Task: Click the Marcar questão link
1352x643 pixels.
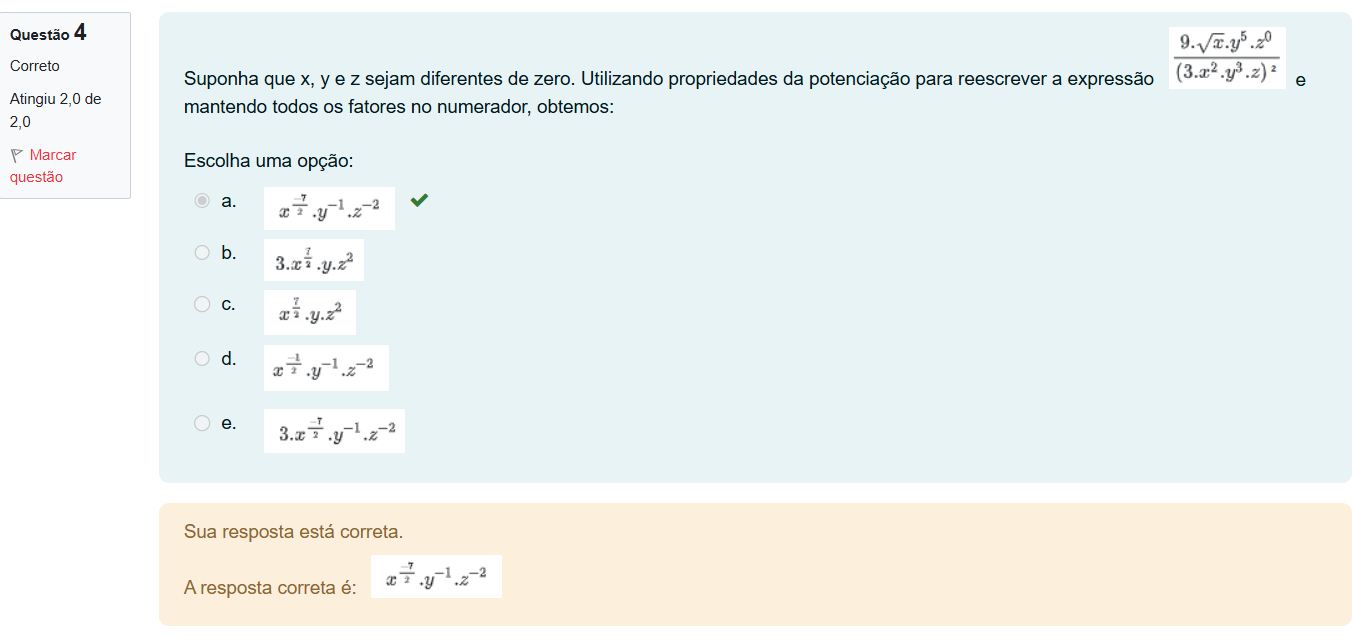Action: click(43, 166)
